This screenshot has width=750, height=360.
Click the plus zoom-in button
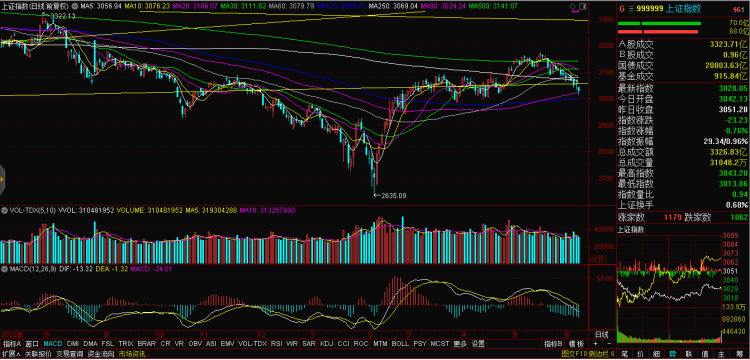(x=596, y=344)
